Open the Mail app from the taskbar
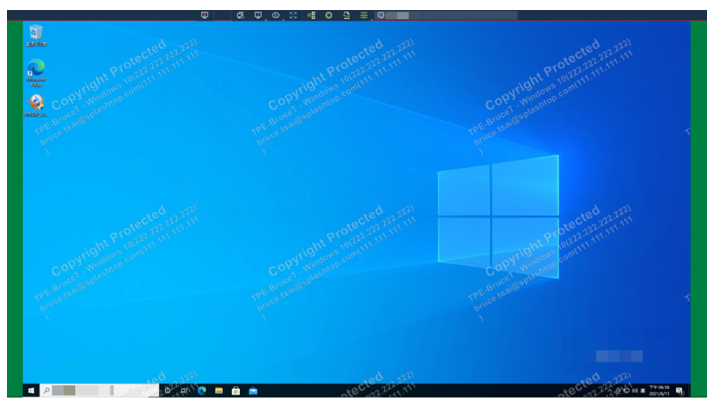The width and height of the screenshot is (712, 407). click(253, 391)
